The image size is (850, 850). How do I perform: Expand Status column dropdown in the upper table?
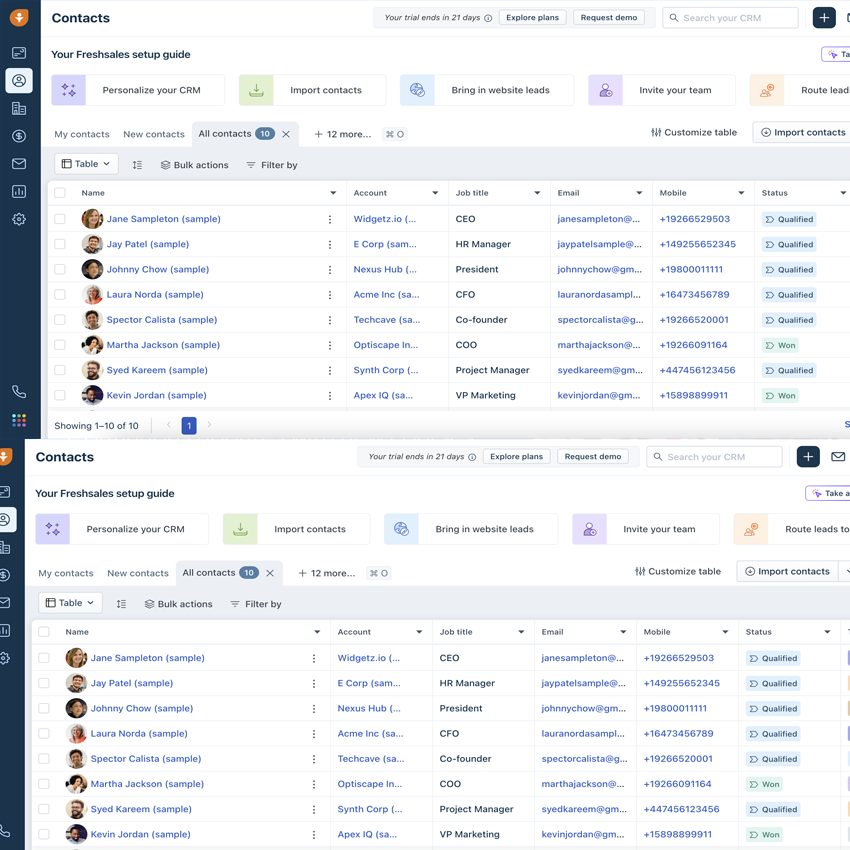[x=843, y=193]
